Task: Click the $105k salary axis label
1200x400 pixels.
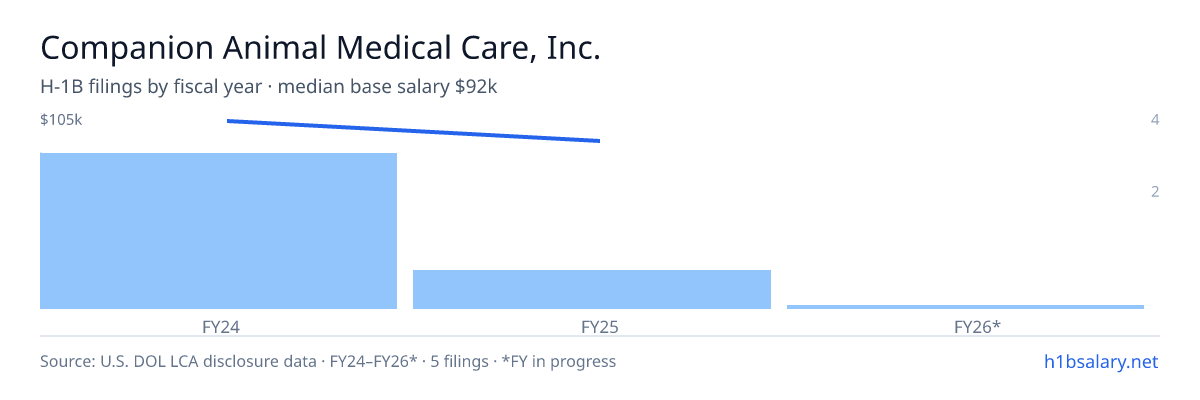Action: pyautogui.click(x=61, y=120)
